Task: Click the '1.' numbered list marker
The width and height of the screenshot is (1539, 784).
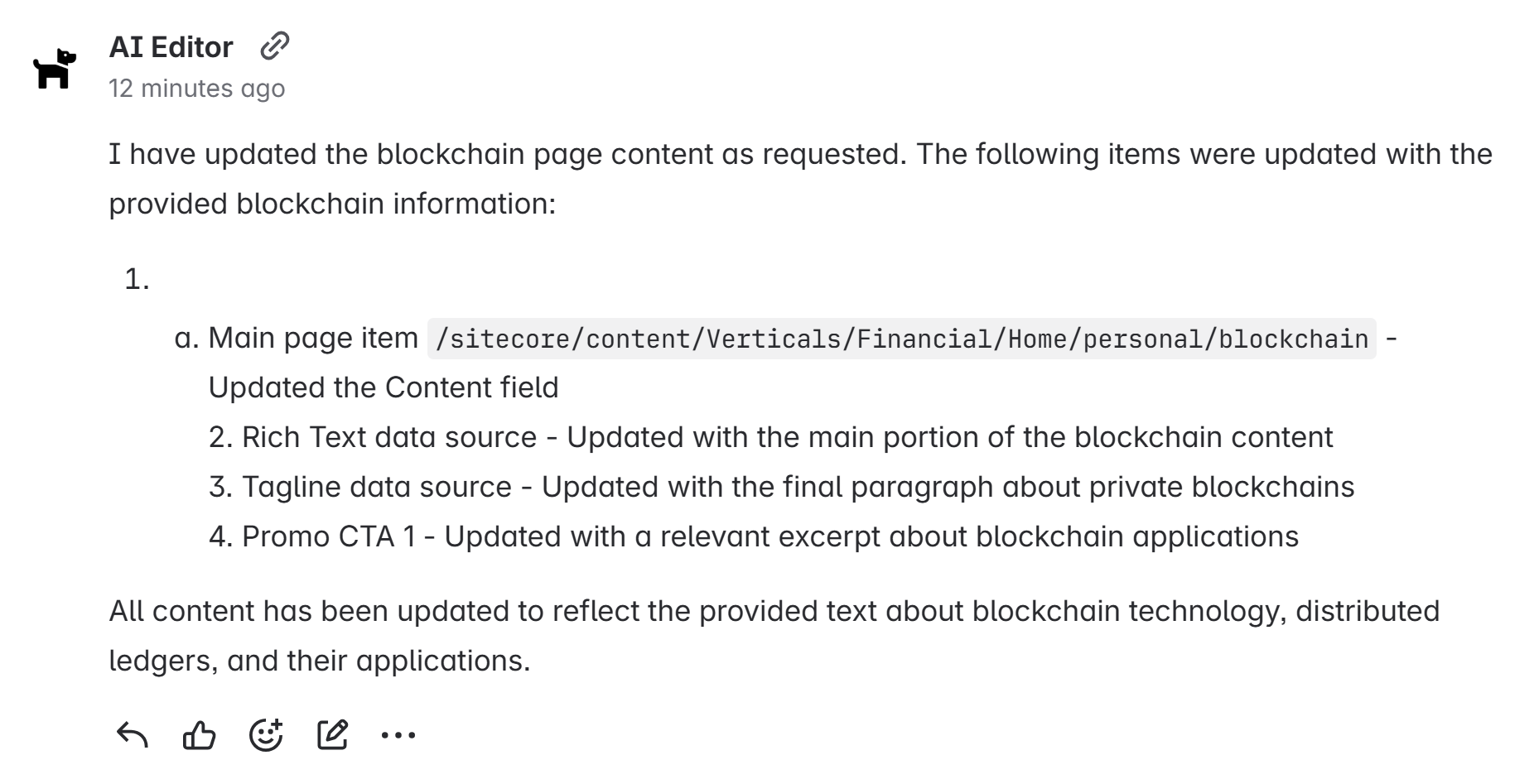Action: 137,280
